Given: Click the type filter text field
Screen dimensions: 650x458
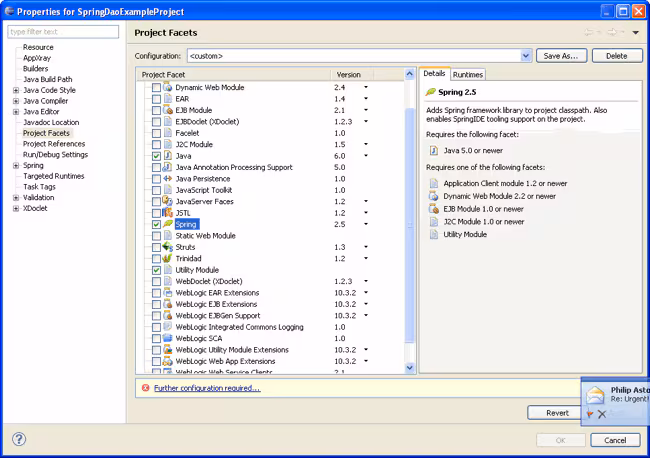Looking at the screenshot, I should tap(62, 32).
